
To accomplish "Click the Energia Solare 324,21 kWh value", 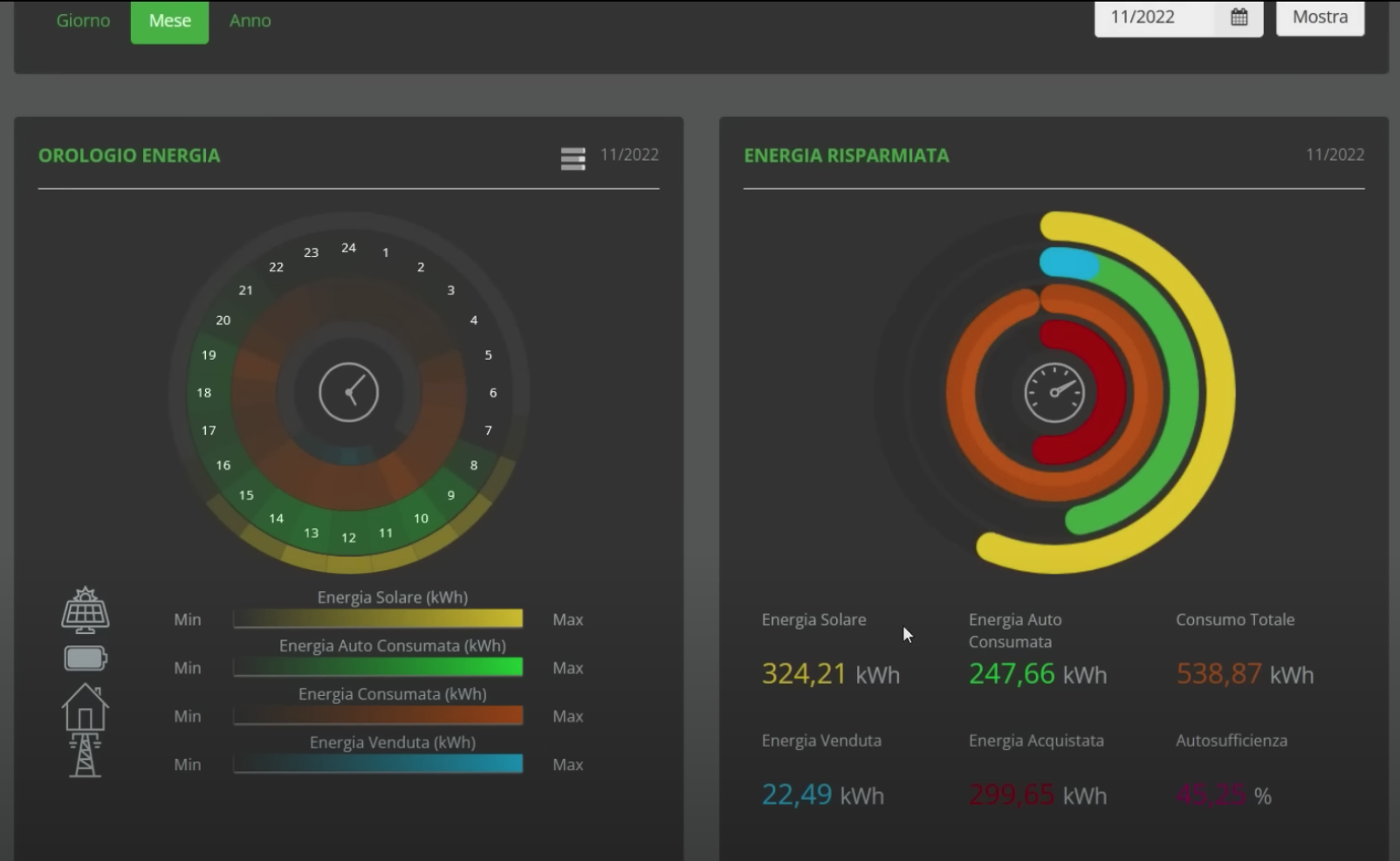I will click(x=829, y=674).
